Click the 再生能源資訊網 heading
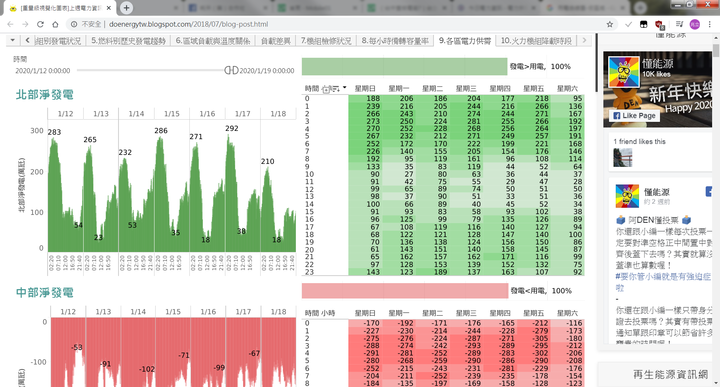720x387 pixels. pos(670,375)
